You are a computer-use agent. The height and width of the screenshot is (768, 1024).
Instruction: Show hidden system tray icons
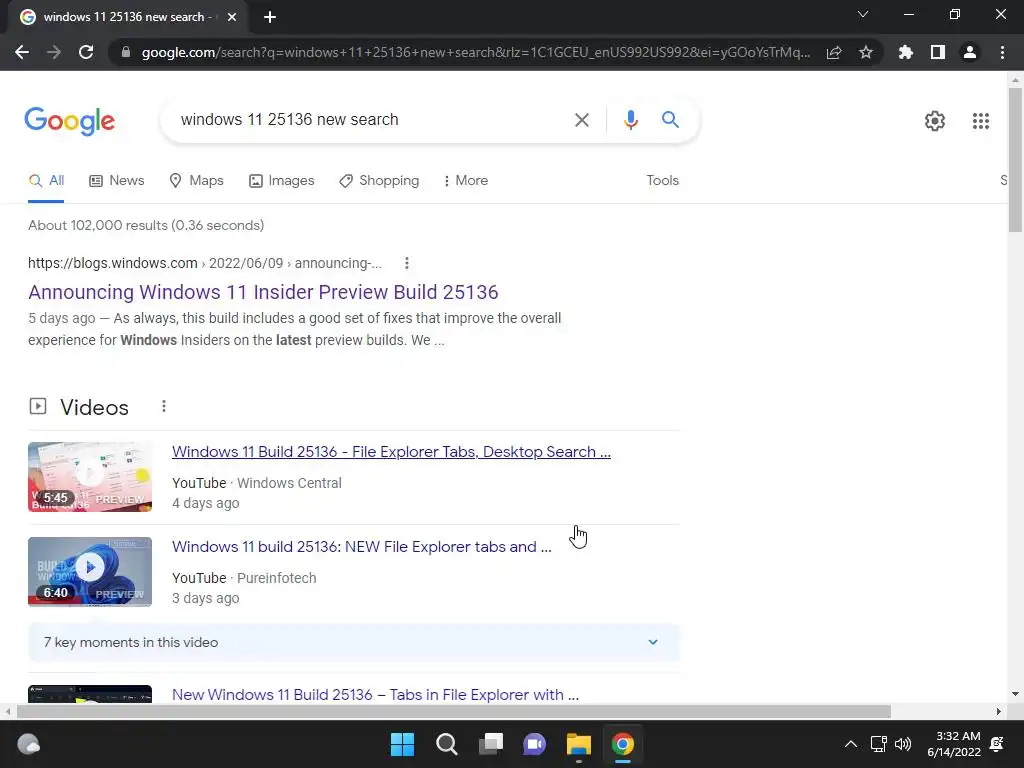tap(850, 744)
